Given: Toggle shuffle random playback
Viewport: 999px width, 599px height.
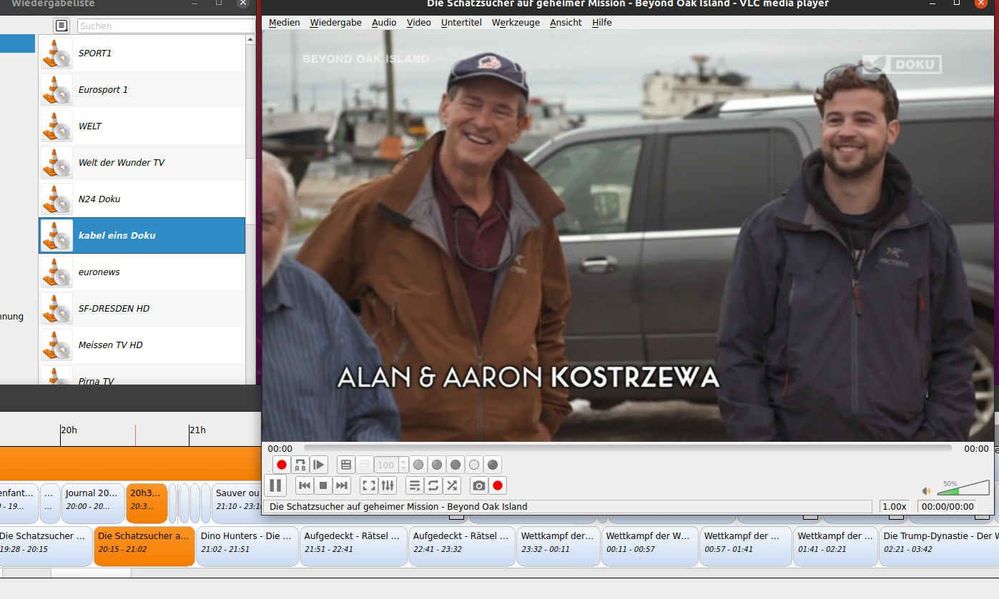Looking at the screenshot, I should tap(452, 486).
